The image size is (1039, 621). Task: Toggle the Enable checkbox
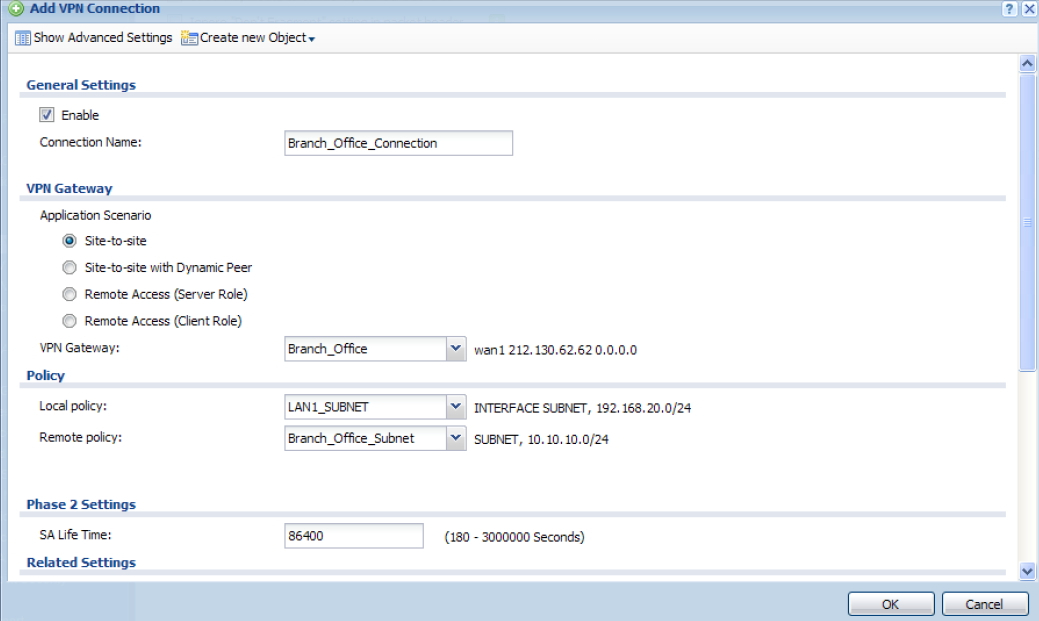coord(46,115)
